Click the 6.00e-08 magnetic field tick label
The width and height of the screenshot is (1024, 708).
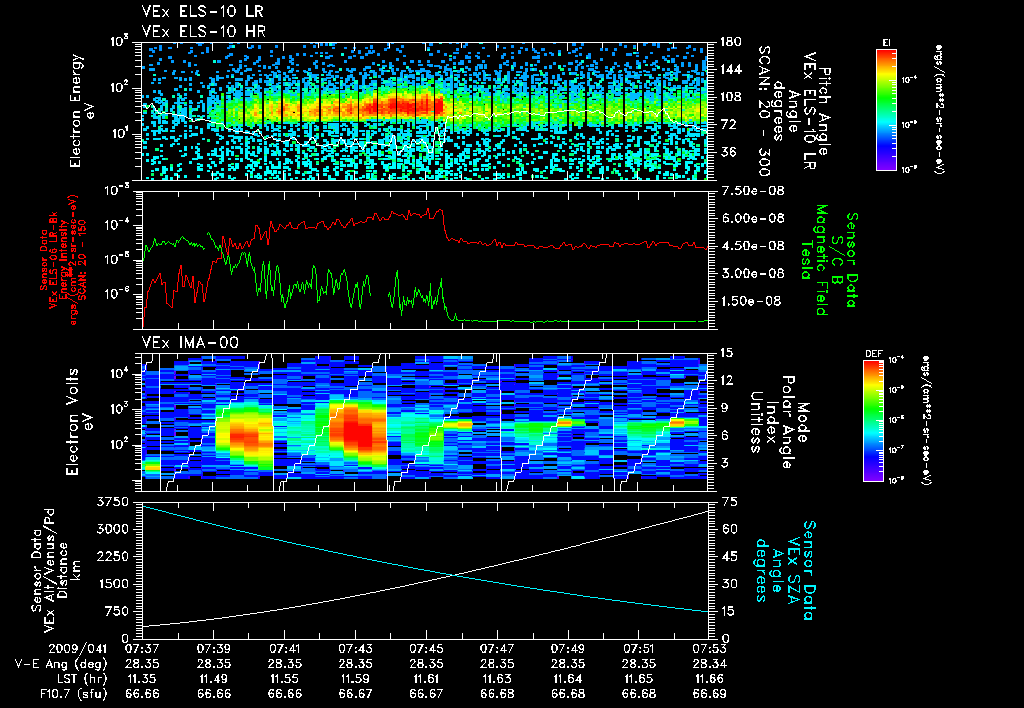[752, 218]
